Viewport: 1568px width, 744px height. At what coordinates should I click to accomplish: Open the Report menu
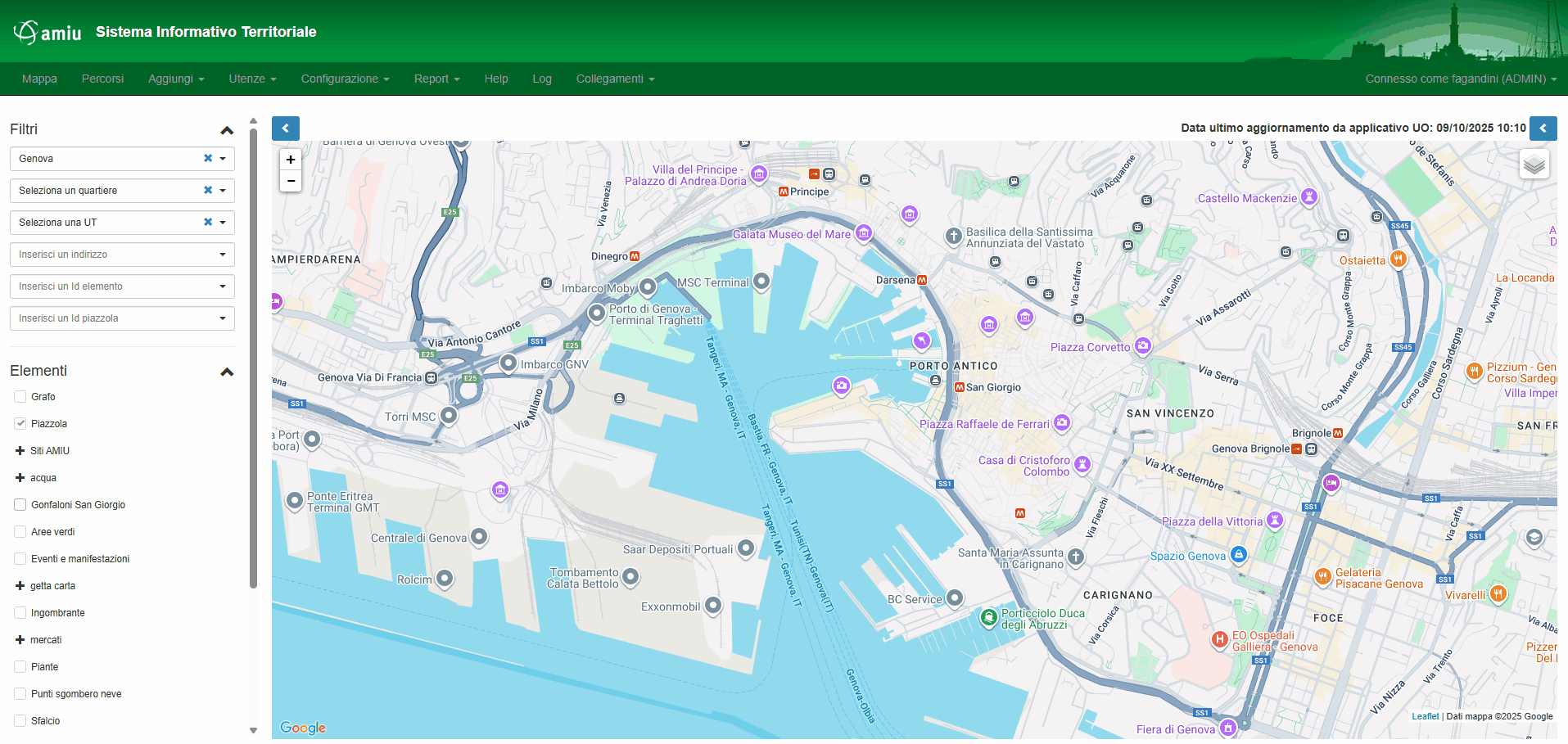point(436,79)
